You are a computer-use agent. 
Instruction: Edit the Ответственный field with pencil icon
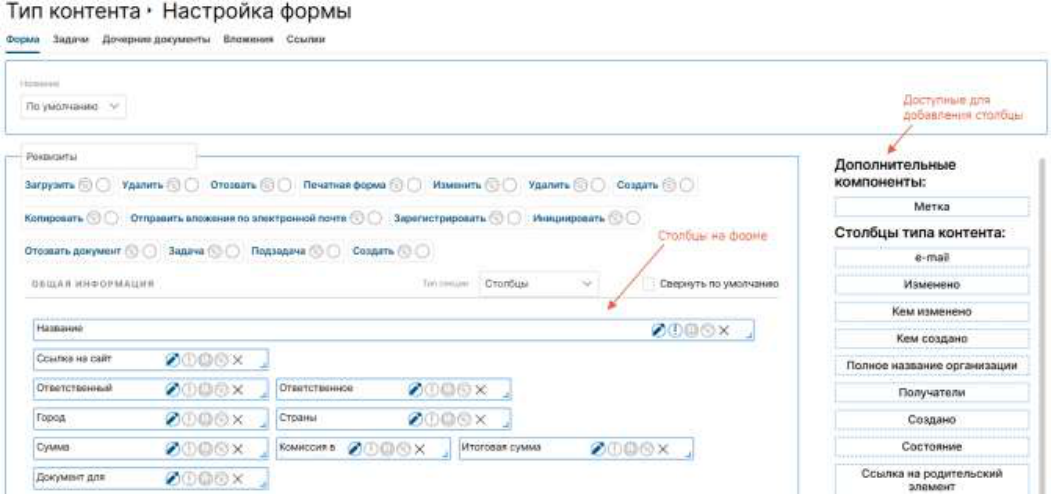point(173,389)
